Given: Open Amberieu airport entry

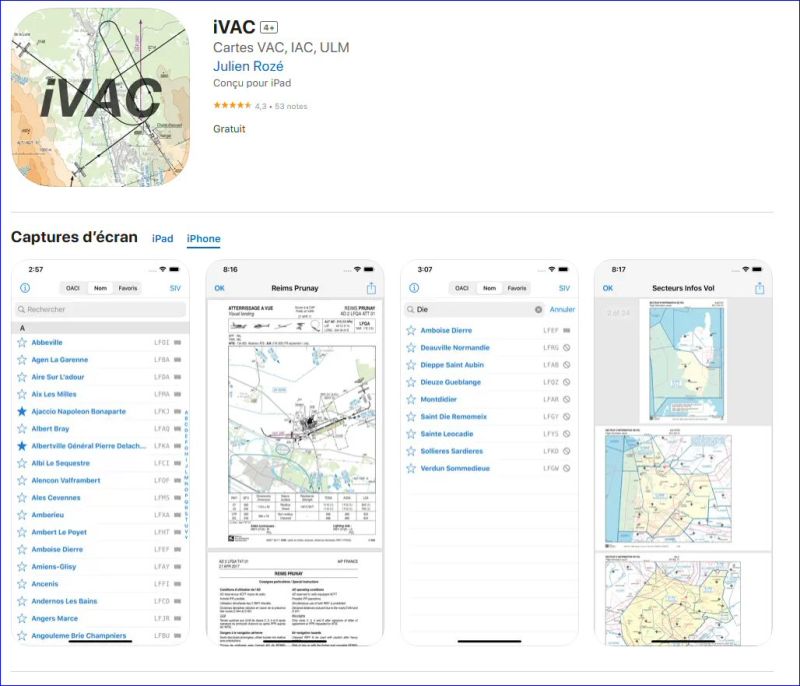Looking at the screenshot, I should 99,515.
